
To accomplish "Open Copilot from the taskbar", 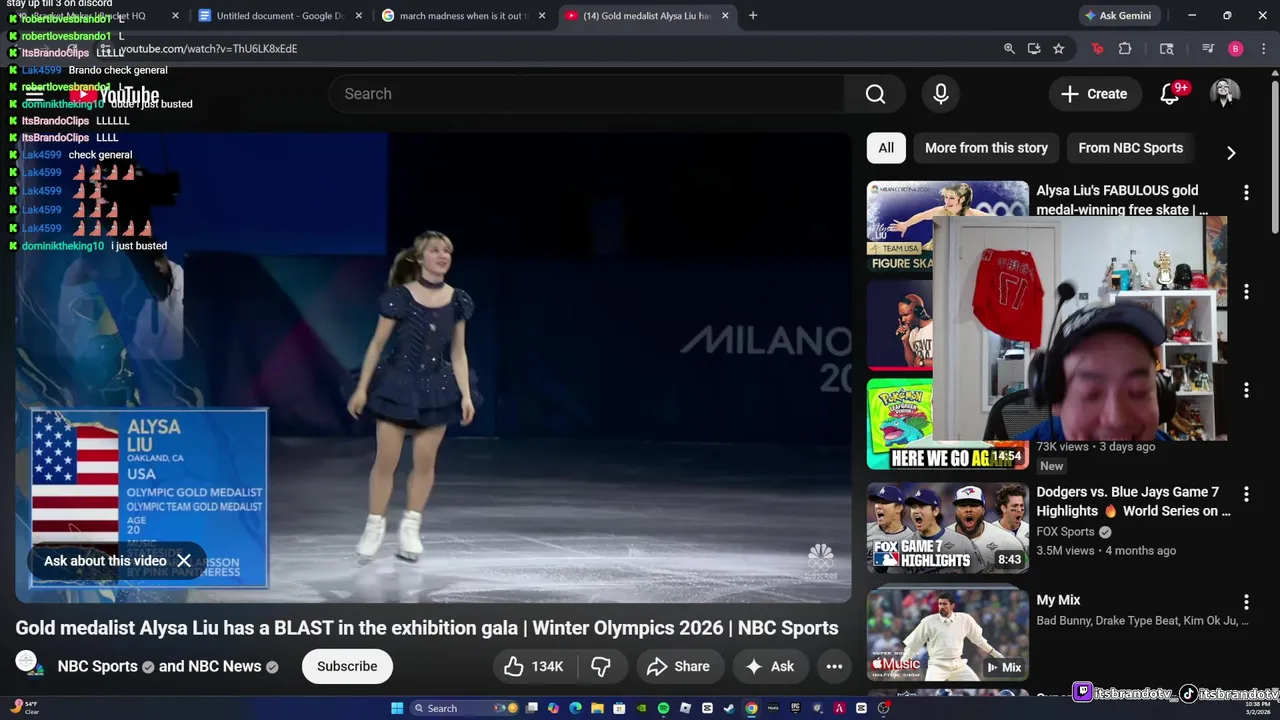I will click(x=553, y=708).
